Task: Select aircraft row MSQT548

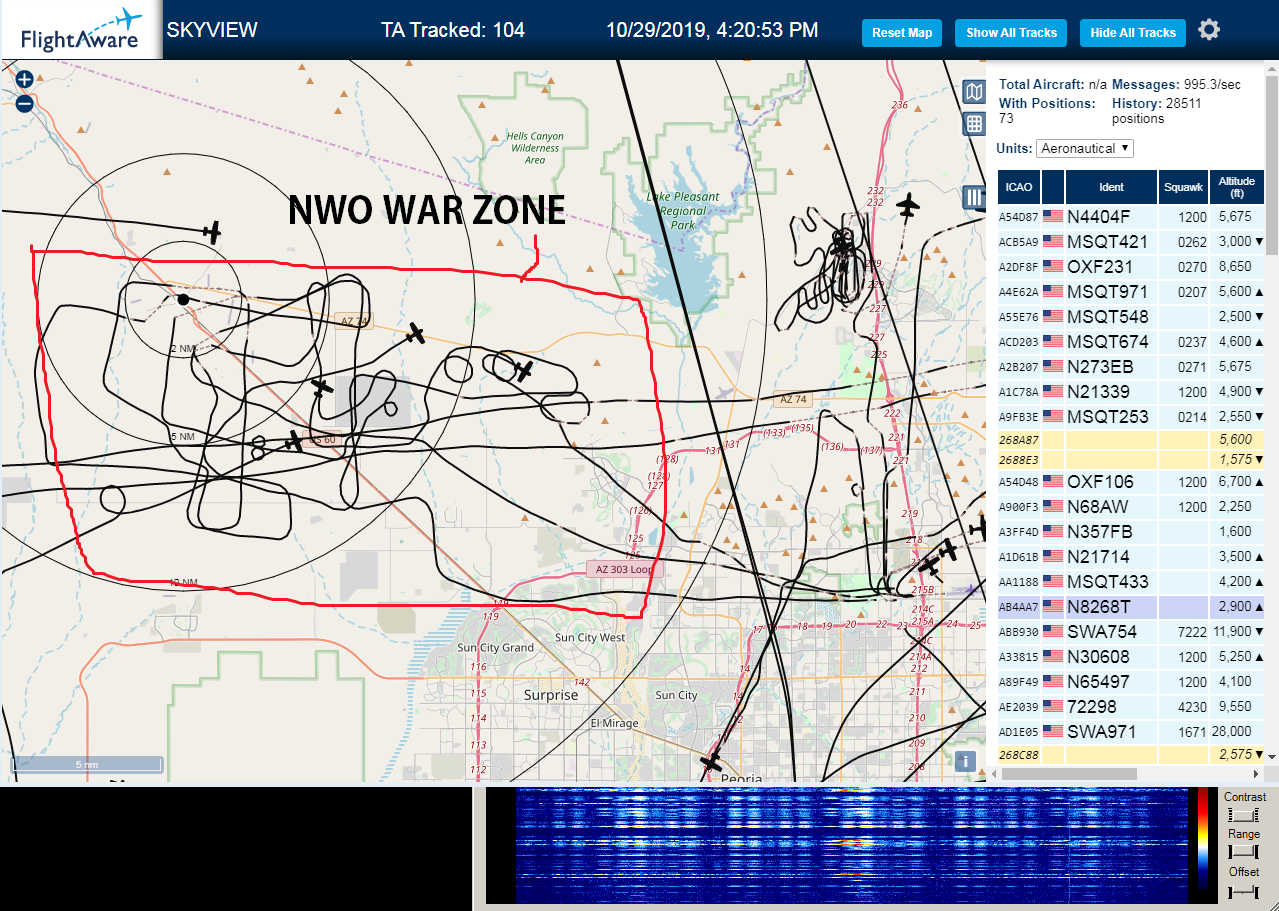Action: pos(1131,317)
